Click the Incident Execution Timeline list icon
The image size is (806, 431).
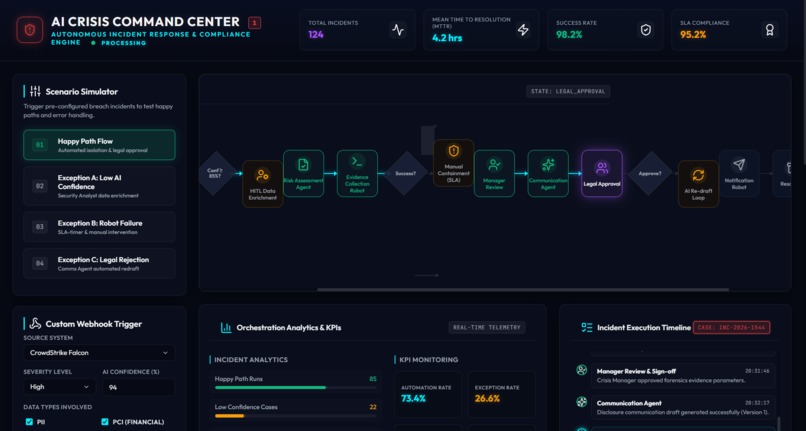[x=587, y=328]
